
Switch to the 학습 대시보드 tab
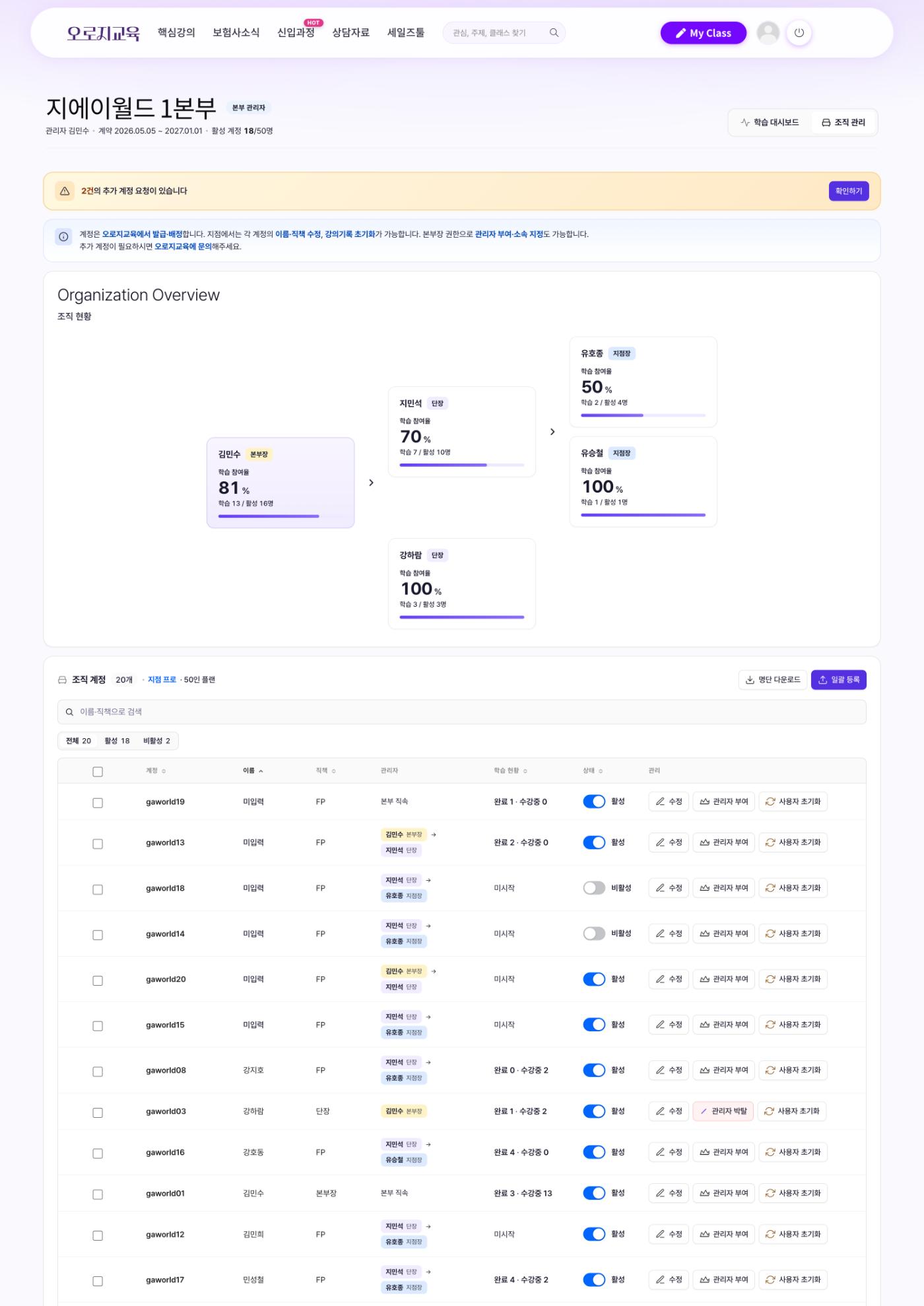pos(770,122)
